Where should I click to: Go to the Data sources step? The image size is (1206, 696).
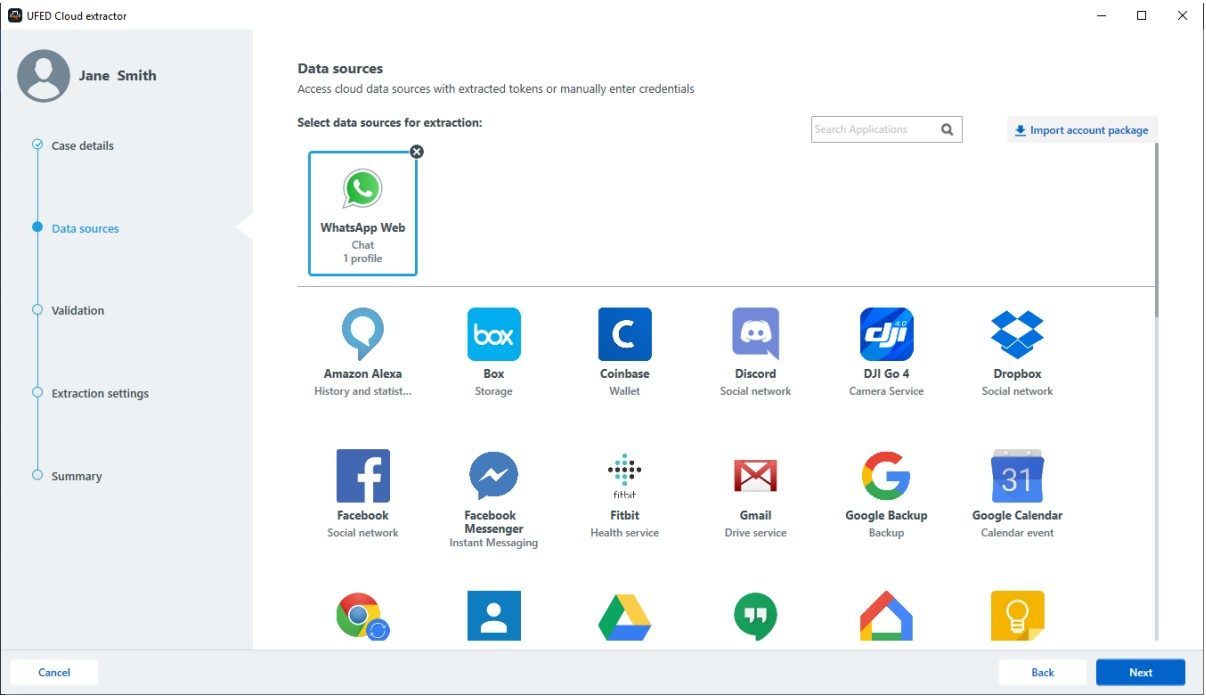(85, 229)
